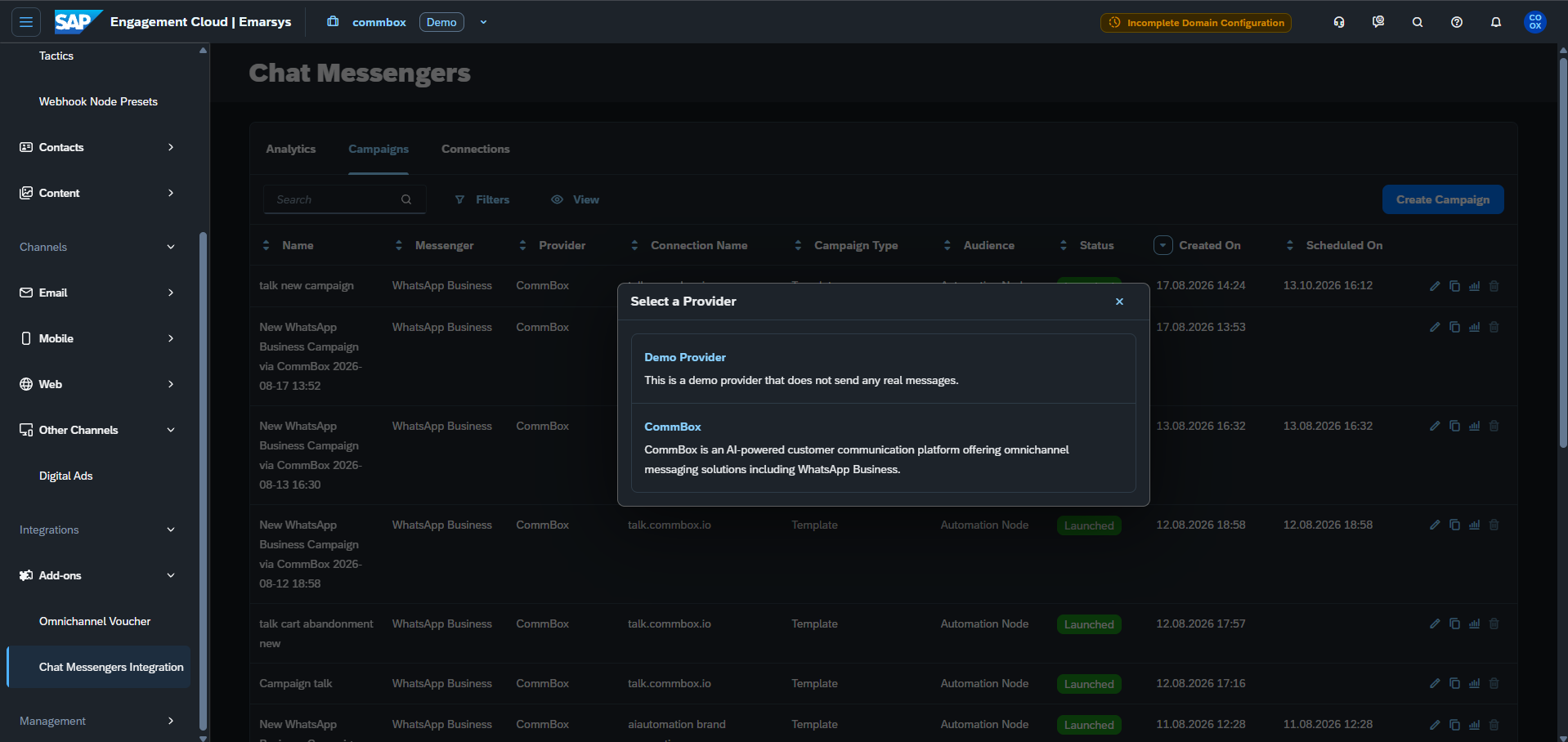Open Omnichannel Voucher in sidebar

[95, 621]
